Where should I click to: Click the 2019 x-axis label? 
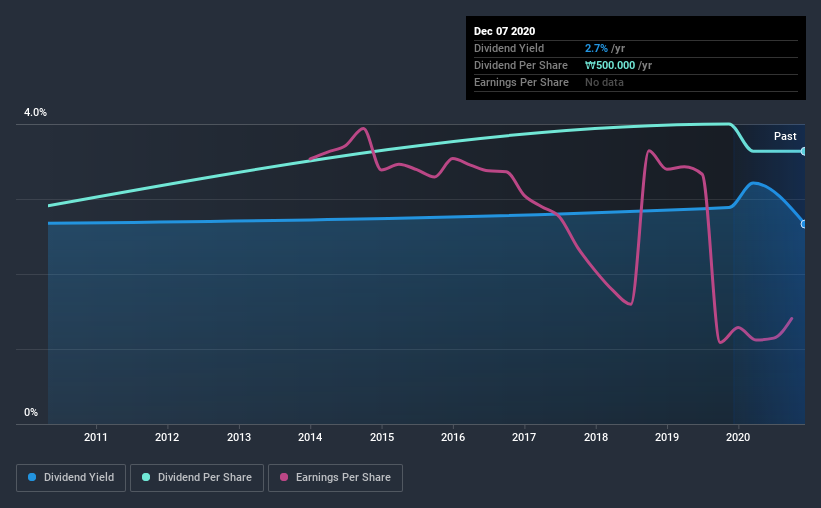tap(667, 437)
